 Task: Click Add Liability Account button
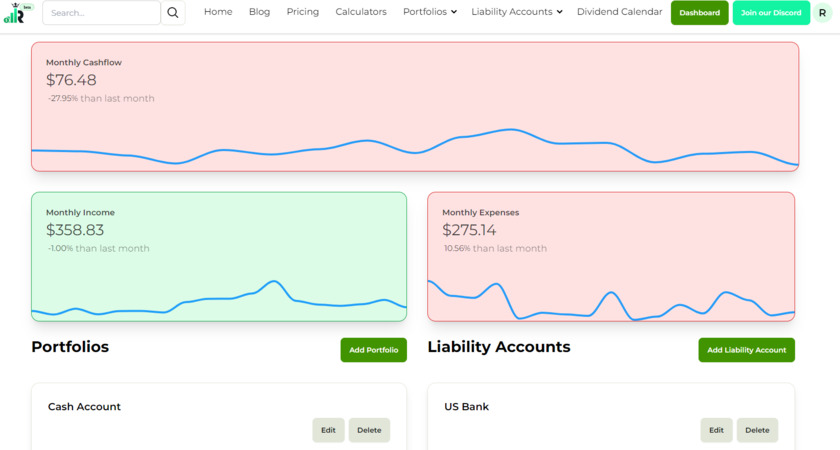[x=746, y=350]
